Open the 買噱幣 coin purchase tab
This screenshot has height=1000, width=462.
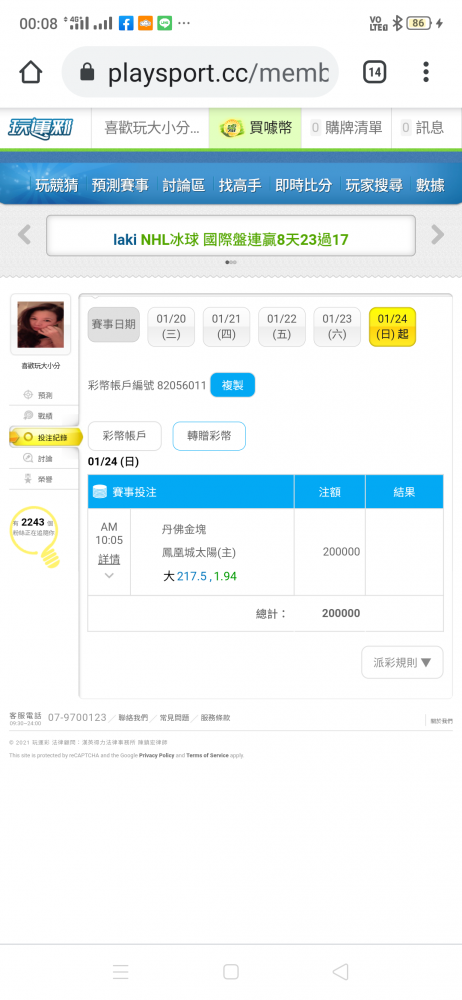point(255,128)
